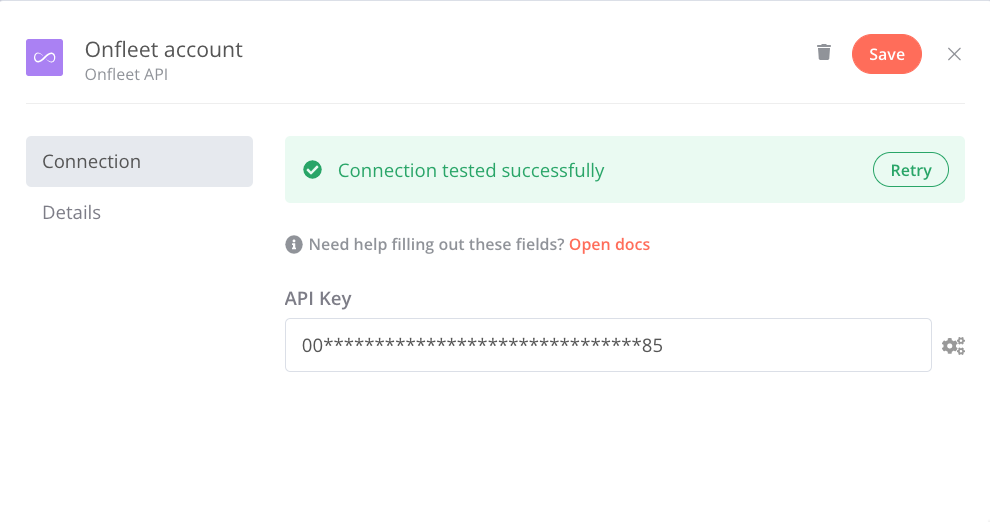
Task: Focus the masked API Key input field
Action: pos(608,345)
